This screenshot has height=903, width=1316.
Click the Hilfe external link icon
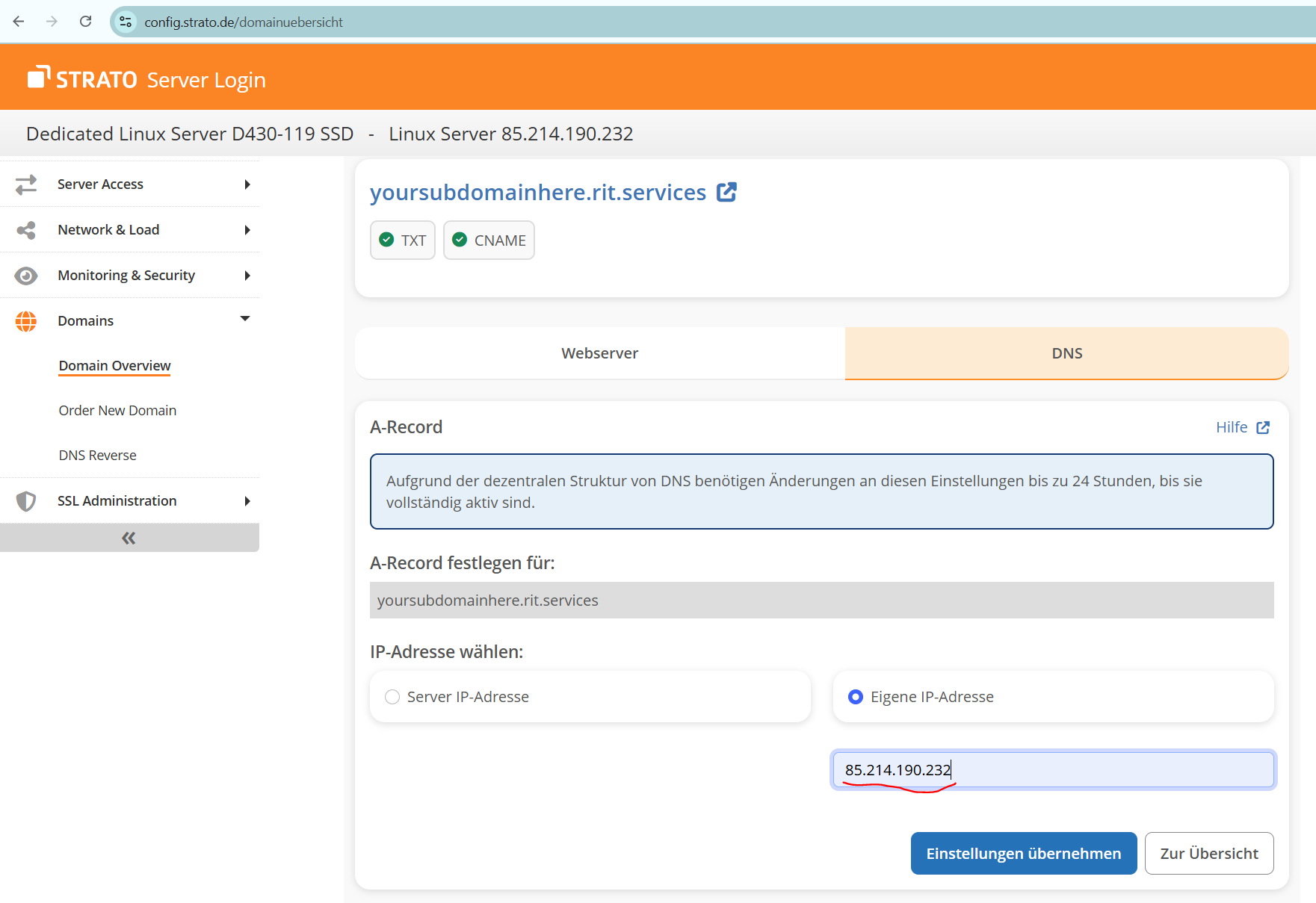click(1263, 427)
